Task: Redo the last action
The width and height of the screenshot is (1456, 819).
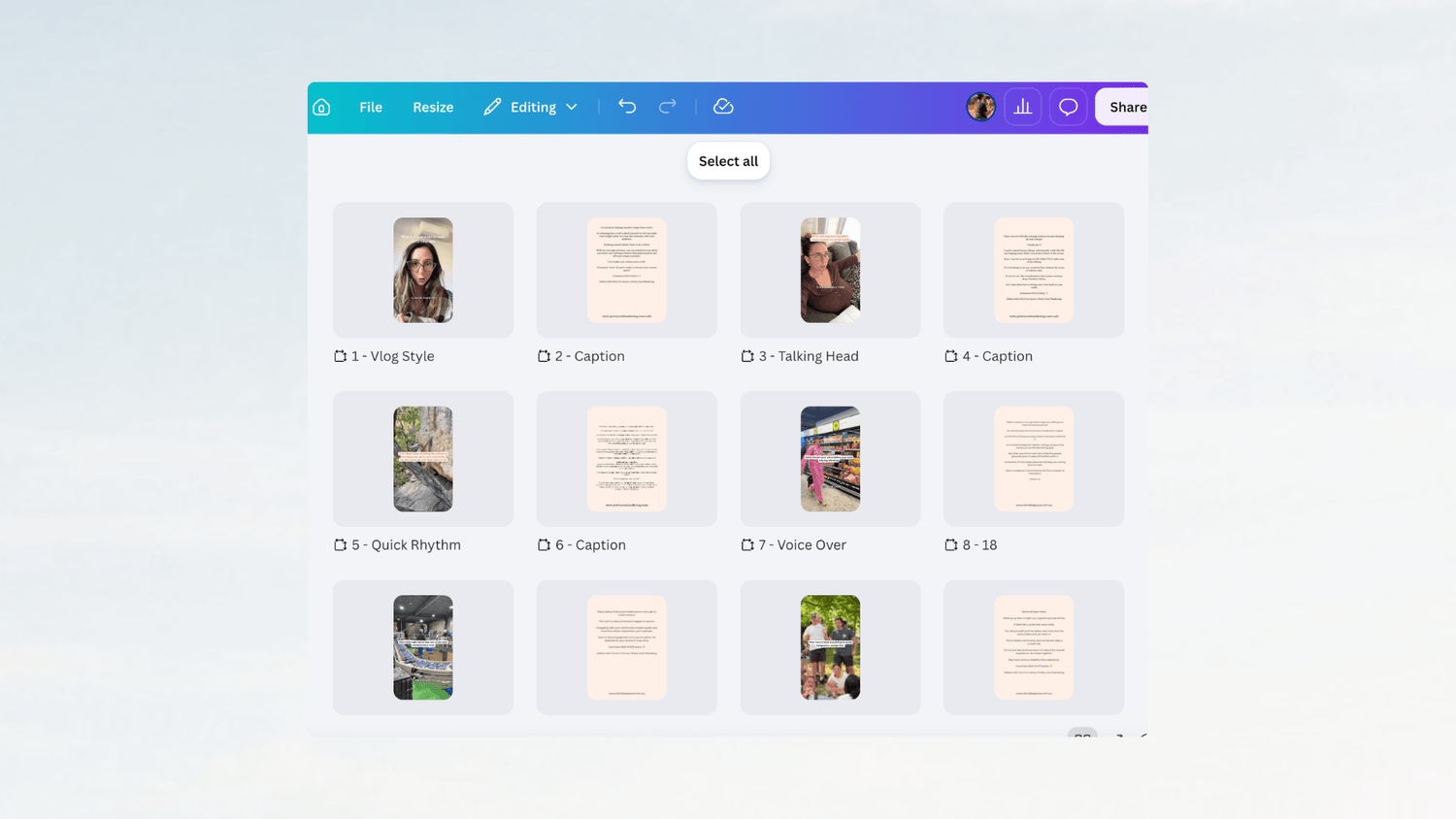Action: click(x=667, y=107)
